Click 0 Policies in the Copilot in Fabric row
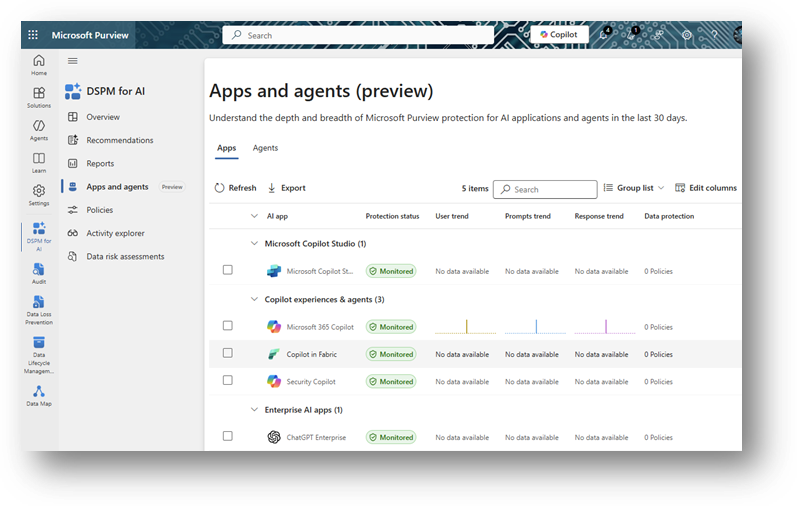This screenshot has width=797, height=506. pyautogui.click(x=658, y=354)
